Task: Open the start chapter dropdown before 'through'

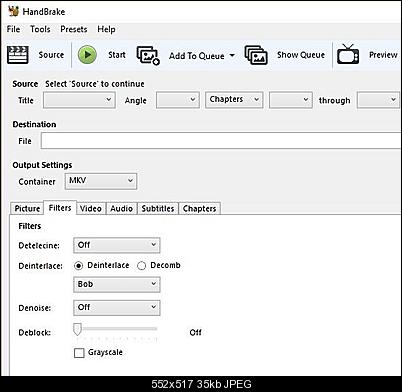Action: point(291,100)
